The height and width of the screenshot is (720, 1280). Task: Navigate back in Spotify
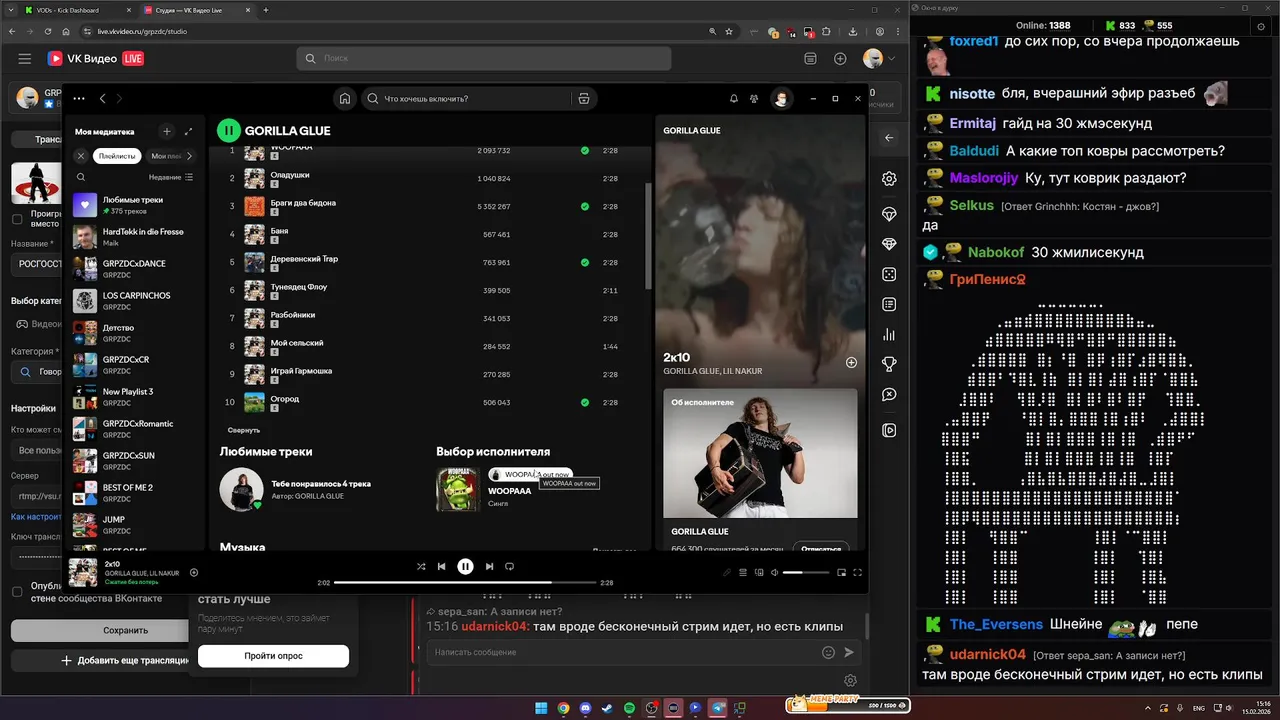point(102,99)
